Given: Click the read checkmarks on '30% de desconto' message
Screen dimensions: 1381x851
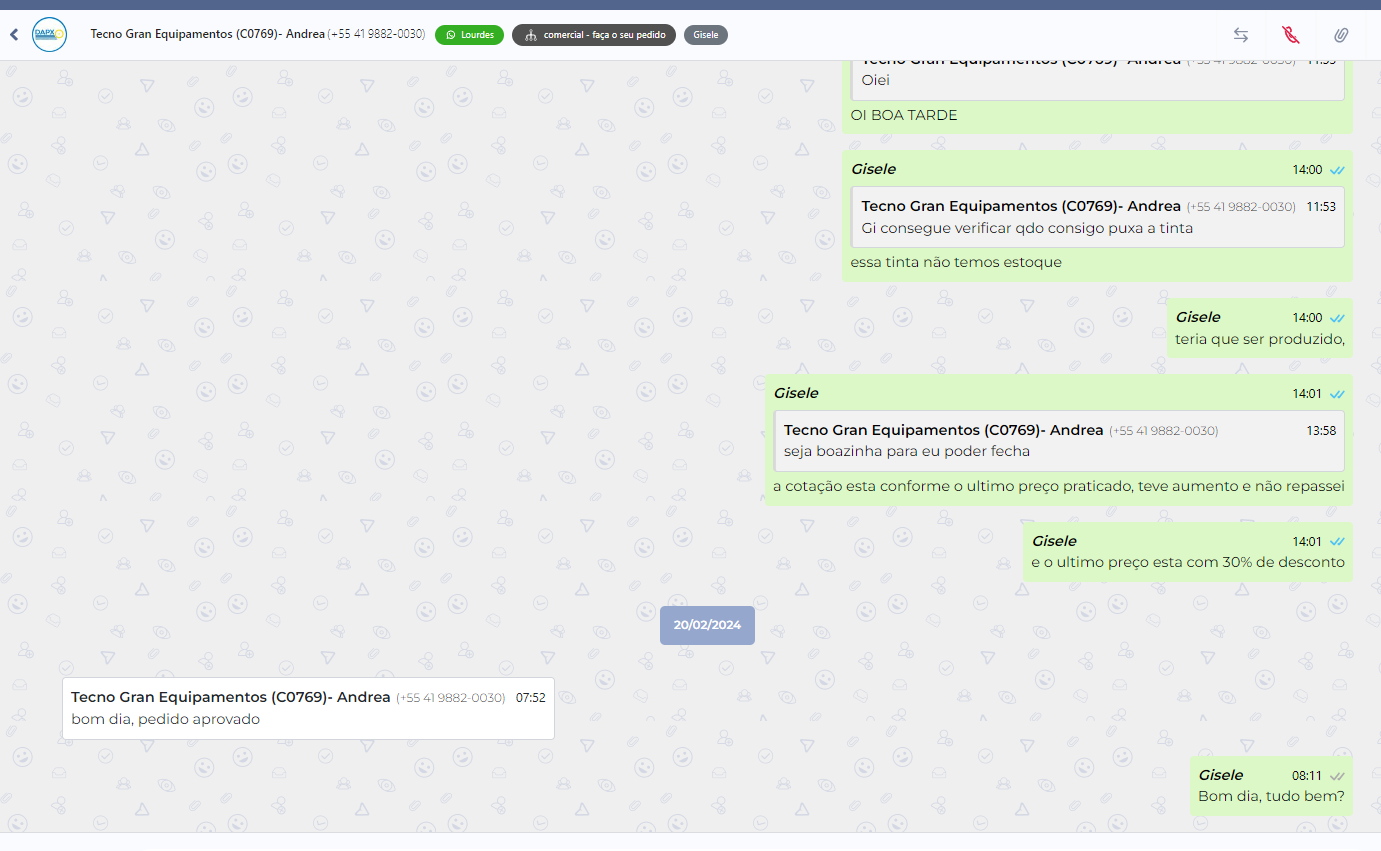Looking at the screenshot, I should click(x=1337, y=542).
